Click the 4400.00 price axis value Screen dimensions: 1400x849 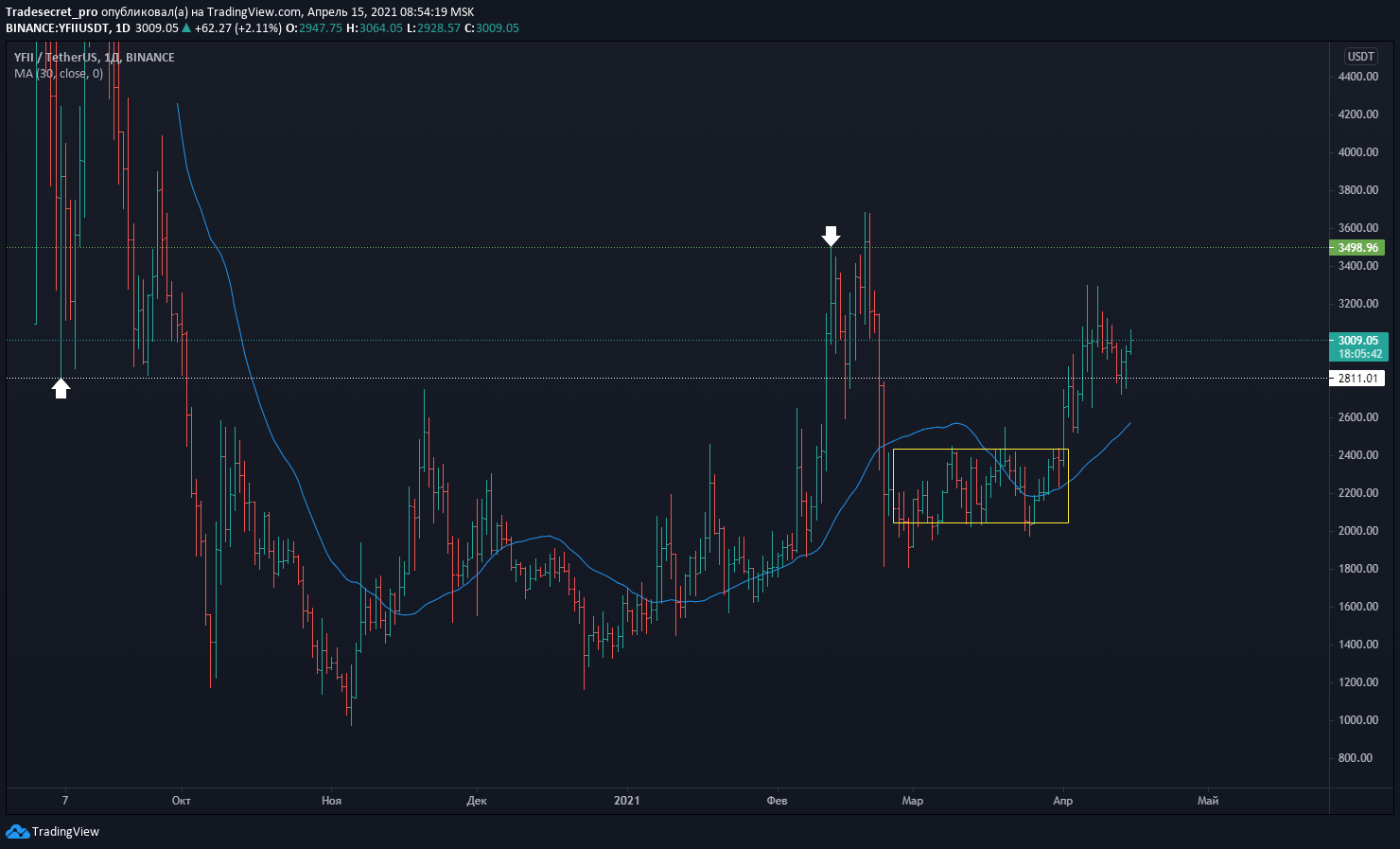coord(1358,77)
